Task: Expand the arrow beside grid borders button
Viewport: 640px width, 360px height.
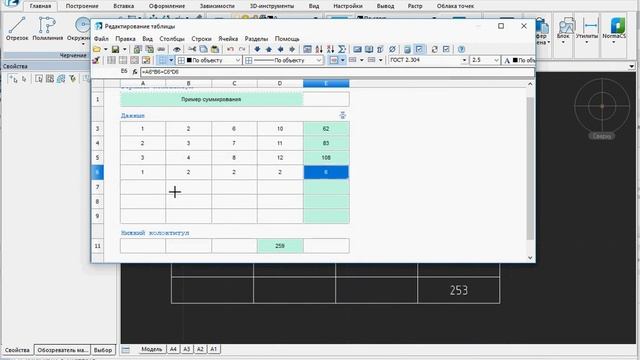Action: [x=171, y=60]
